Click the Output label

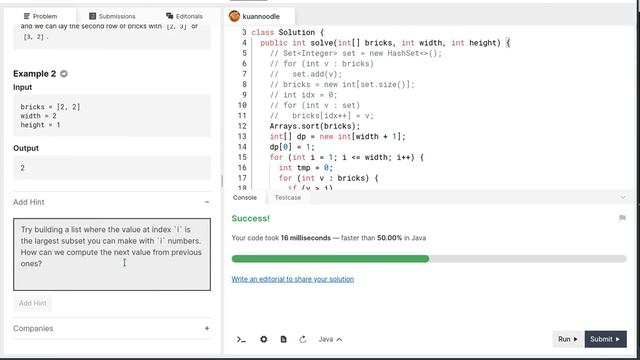26,148
